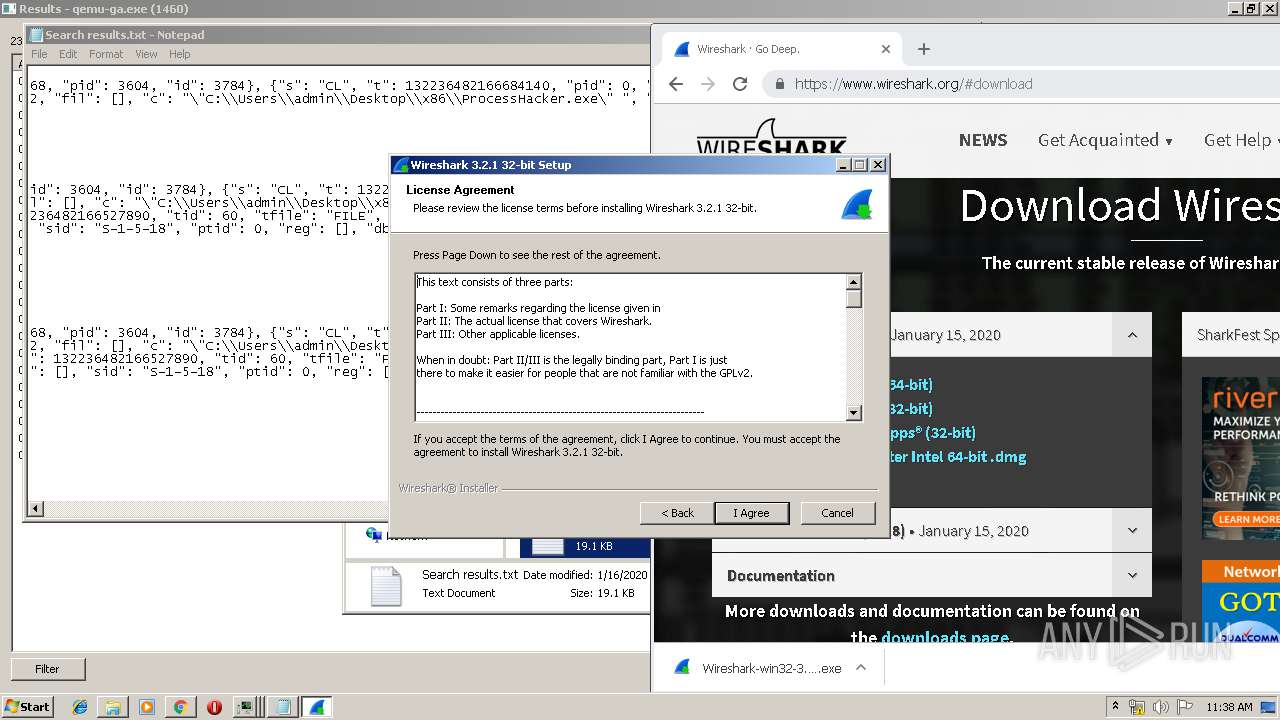
Task: Show hidden system tray icons
Action: [x=1116, y=707]
